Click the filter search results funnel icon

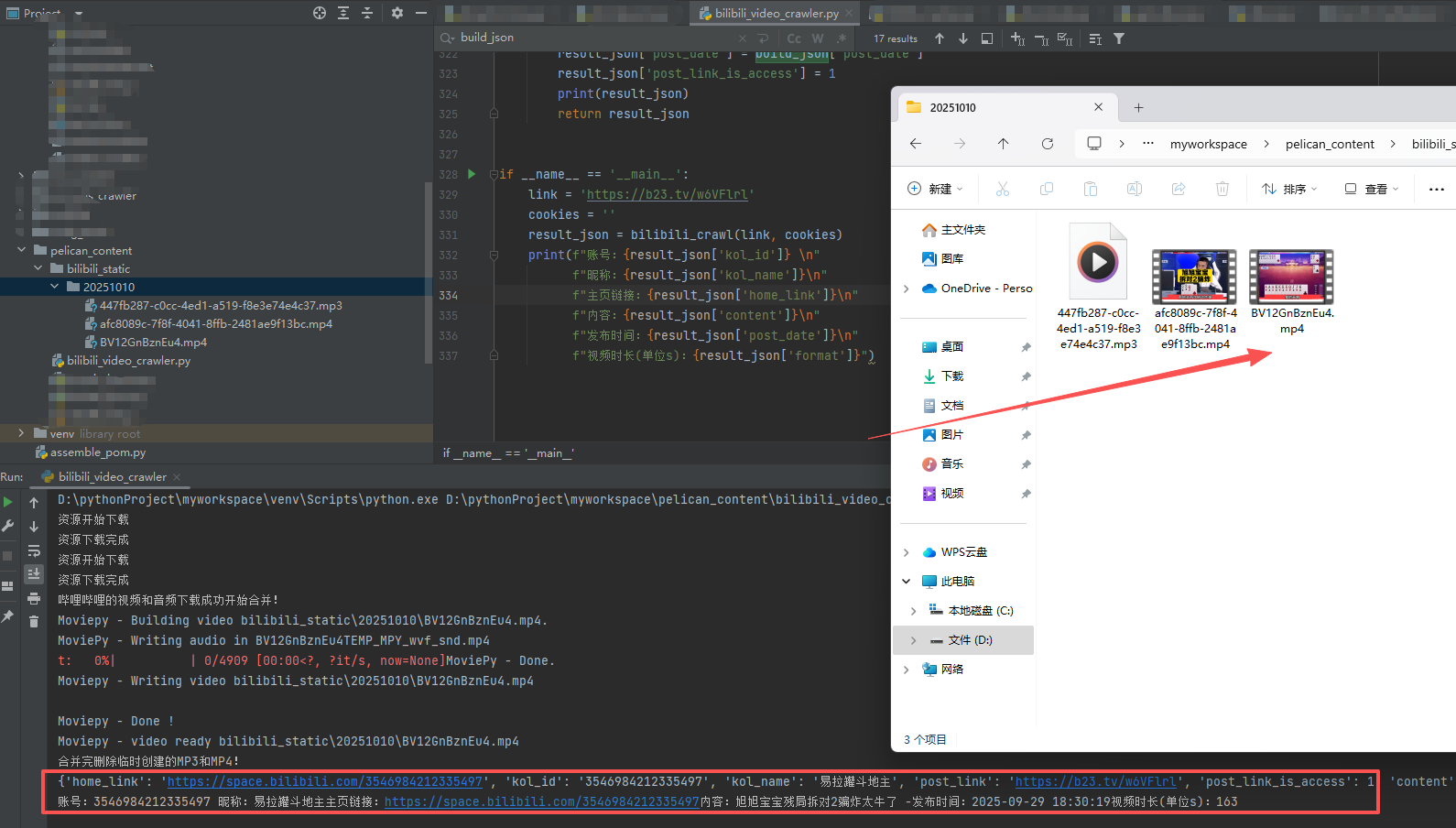tap(1119, 38)
